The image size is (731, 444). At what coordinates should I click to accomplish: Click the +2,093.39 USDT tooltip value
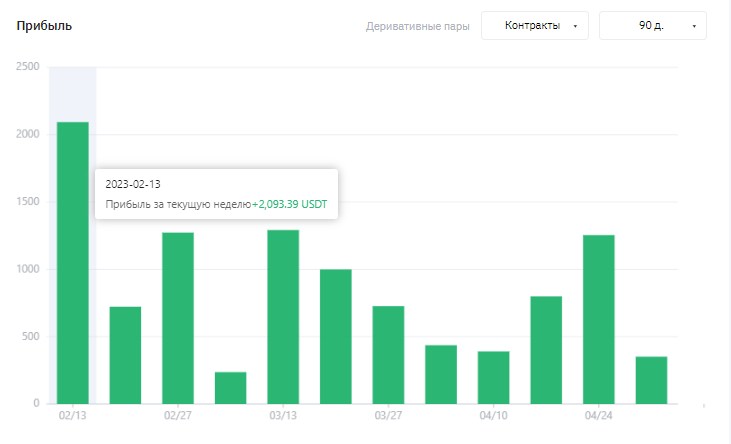290,204
